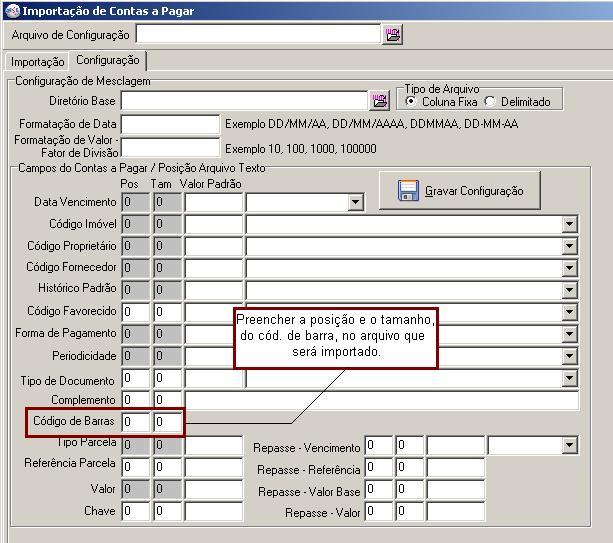Click the Código Favorecido Tam field
Image resolution: width=613 pixels, height=543 pixels.
pyautogui.click(x=168, y=312)
